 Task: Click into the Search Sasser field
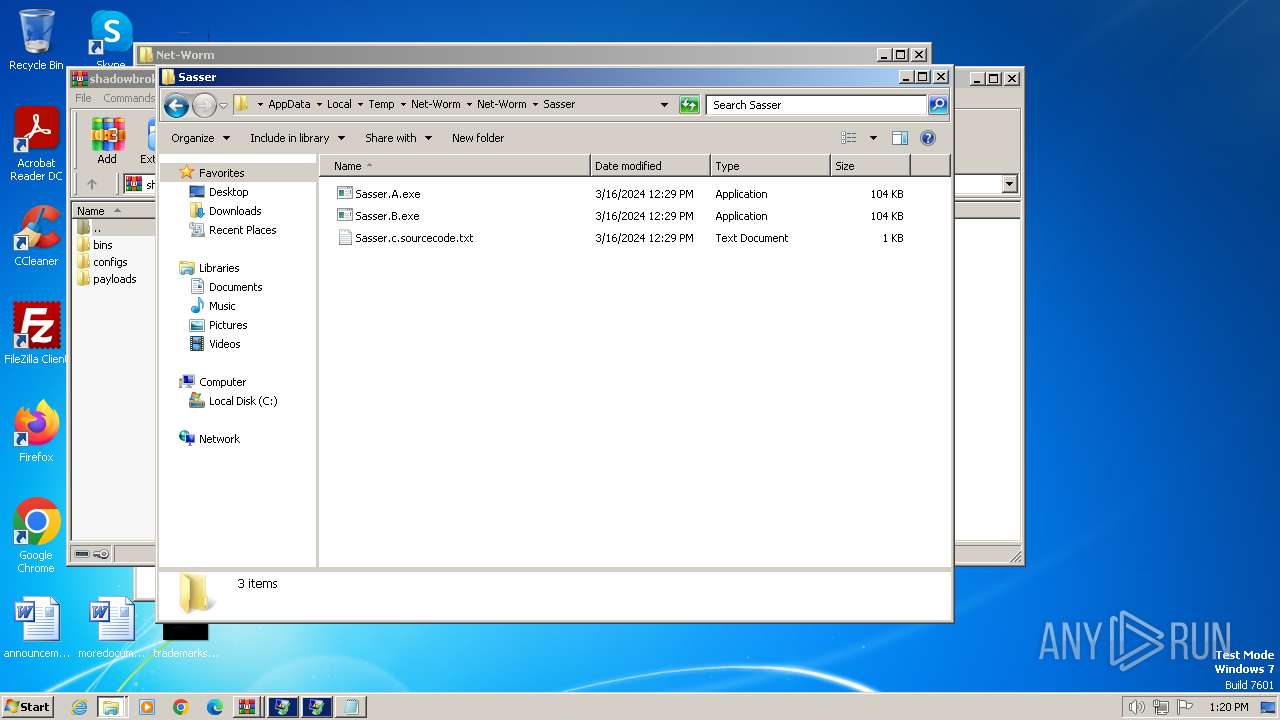tap(816, 105)
